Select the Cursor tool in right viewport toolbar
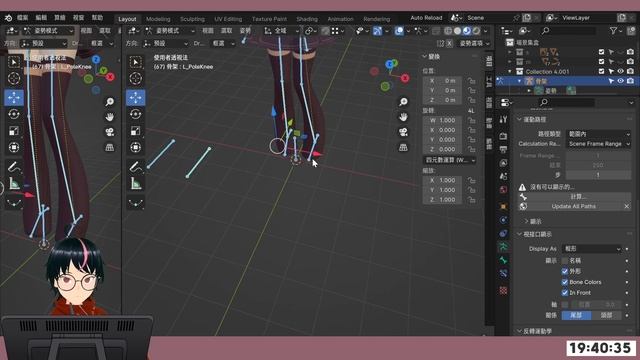 point(136,78)
